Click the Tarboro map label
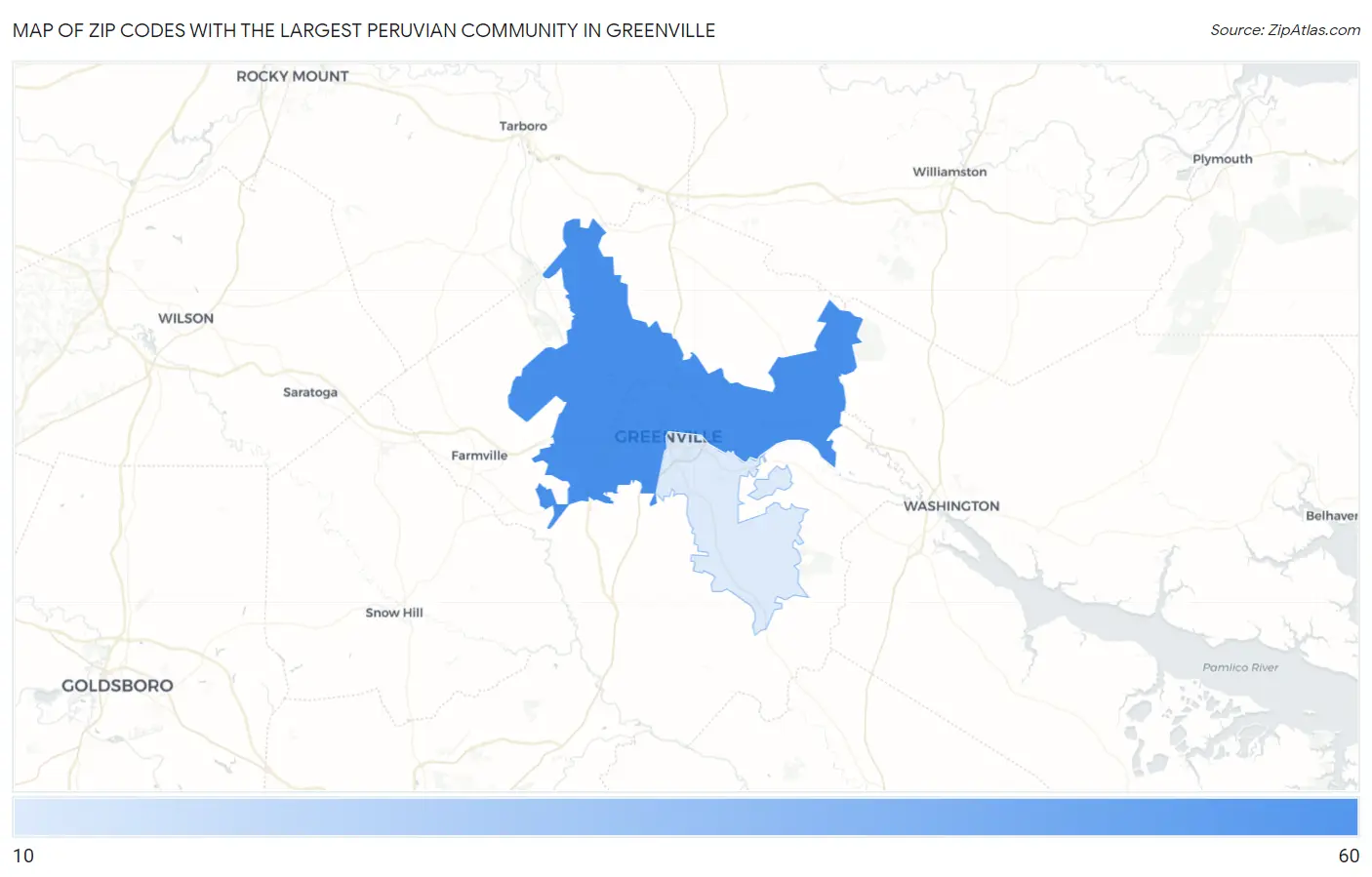This screenshot has width=1372, height=877. [523, 126]
